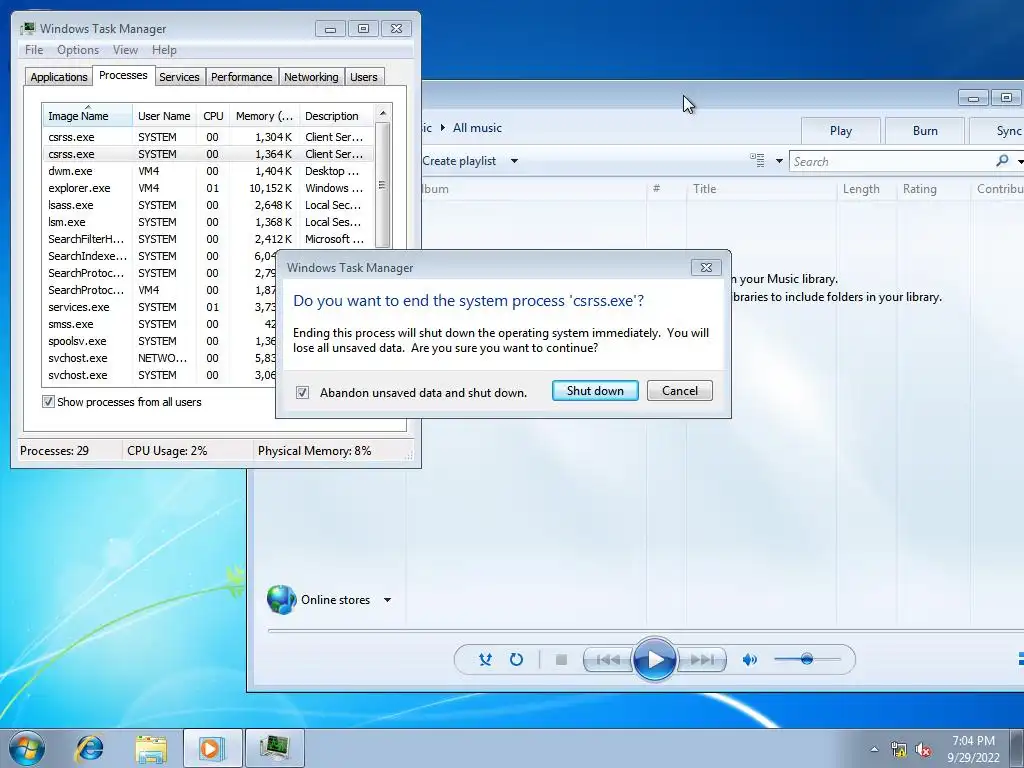This screenshot has width=1024, height=768.
Task: Open the Options menu in Task Manager
Action: point(78,50)
